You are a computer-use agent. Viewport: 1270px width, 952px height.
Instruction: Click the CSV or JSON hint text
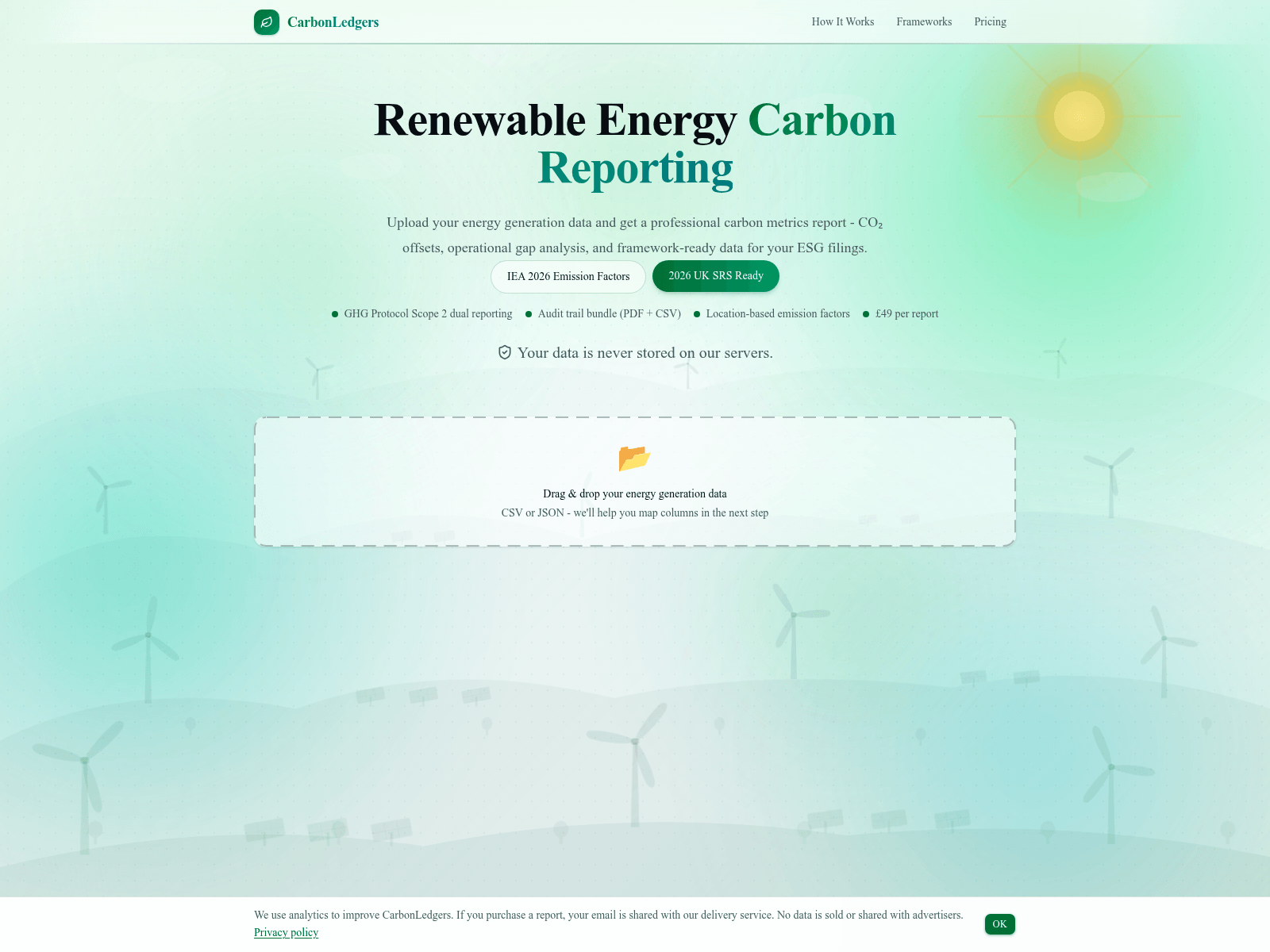tap(634, 513)
